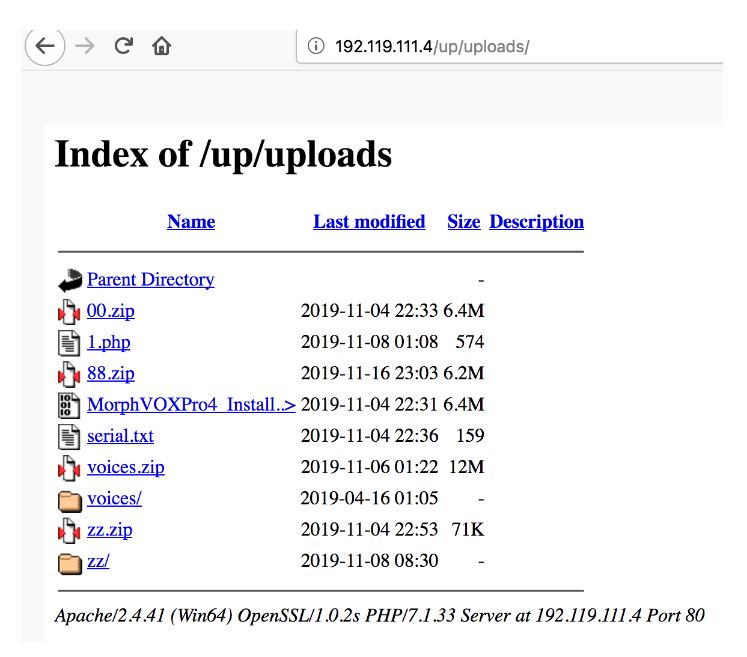Sort listing by Description column header

[536, 222]
